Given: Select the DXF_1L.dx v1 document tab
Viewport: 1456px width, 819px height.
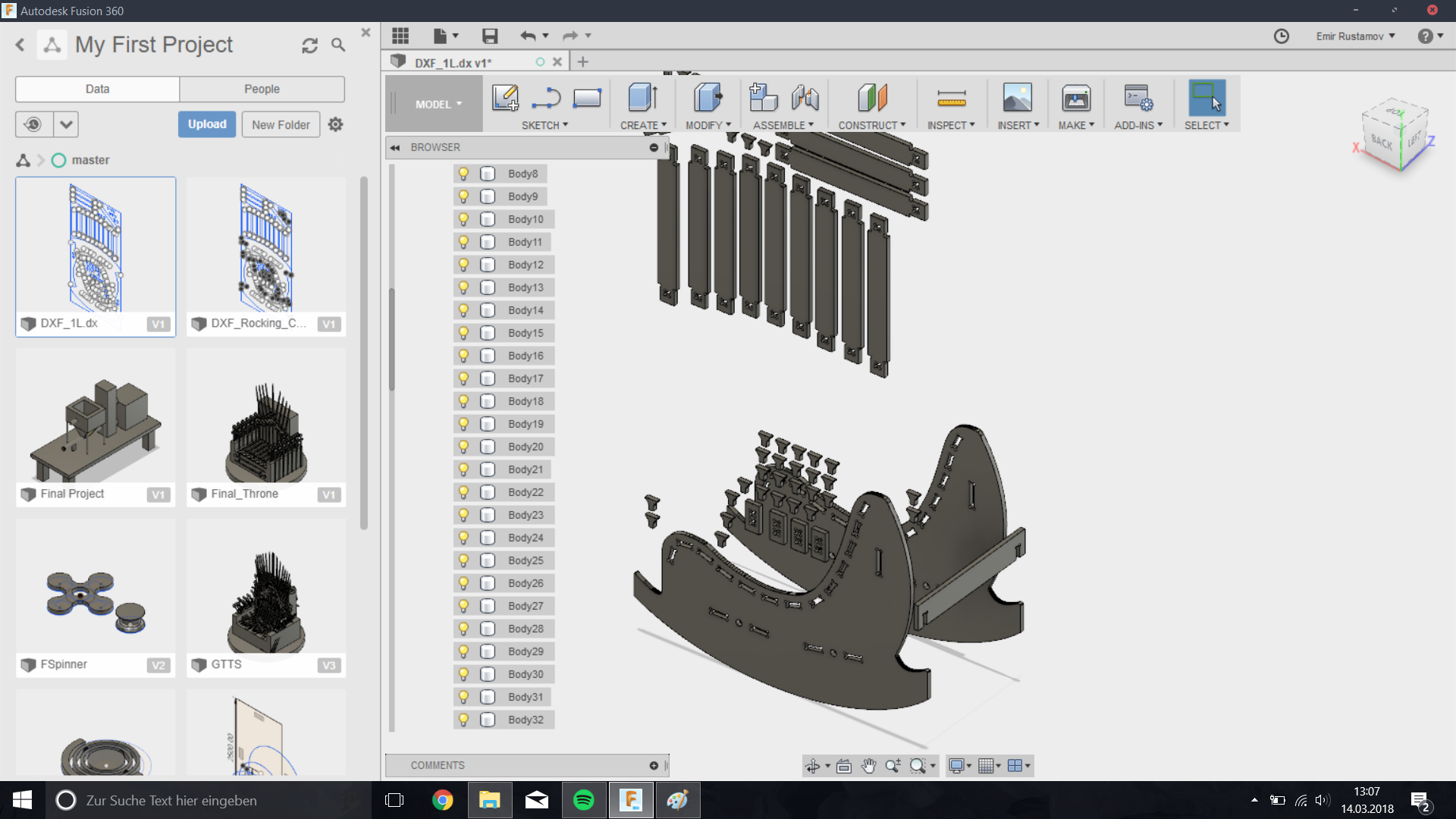Looking at the screenshot, I should point(453,62).
